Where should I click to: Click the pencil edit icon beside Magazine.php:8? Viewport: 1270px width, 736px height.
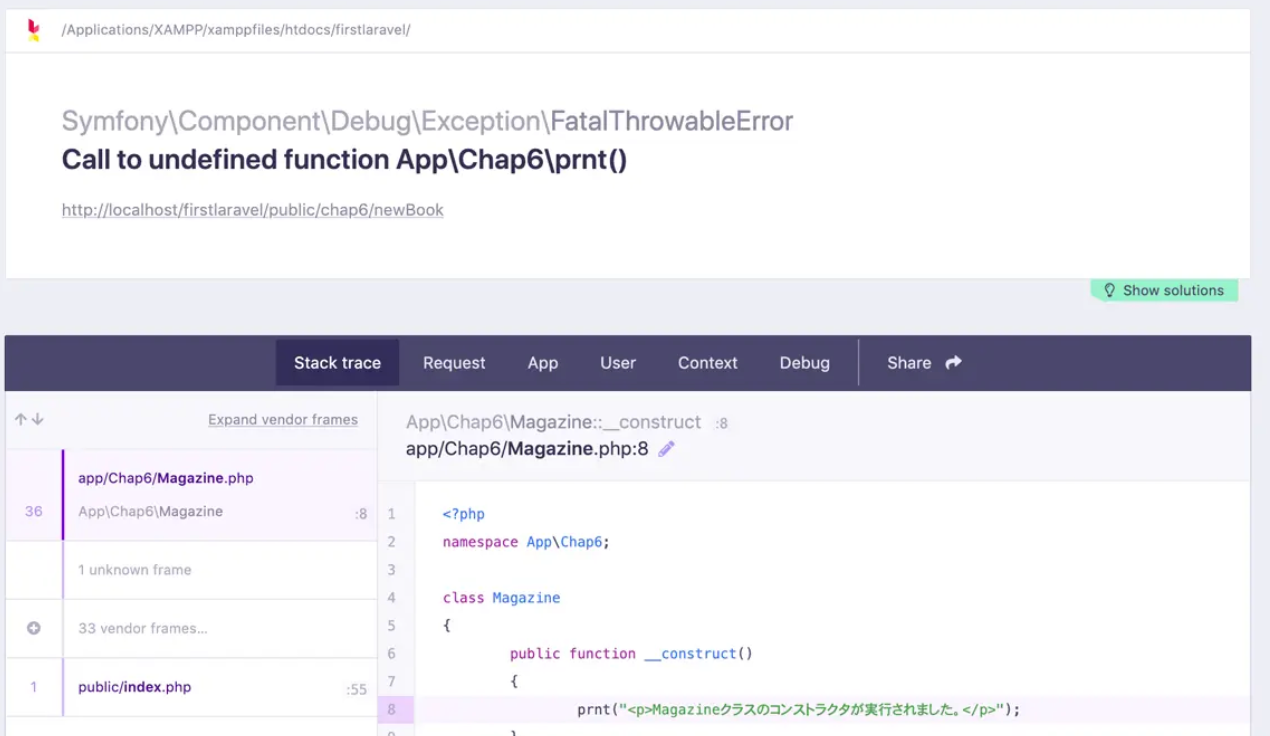[x=667, y=449]
